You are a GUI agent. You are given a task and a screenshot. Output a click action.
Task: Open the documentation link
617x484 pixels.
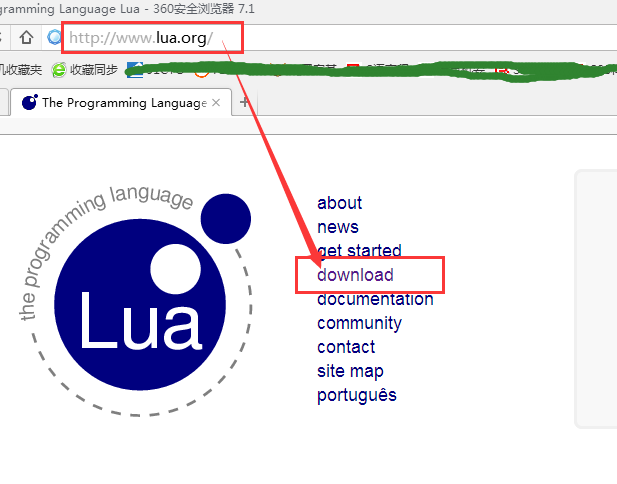(x=375, y=299)
